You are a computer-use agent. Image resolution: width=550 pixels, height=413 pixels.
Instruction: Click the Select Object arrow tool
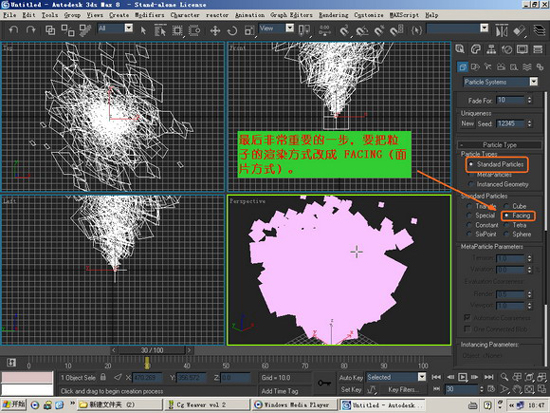click(143, 31)
